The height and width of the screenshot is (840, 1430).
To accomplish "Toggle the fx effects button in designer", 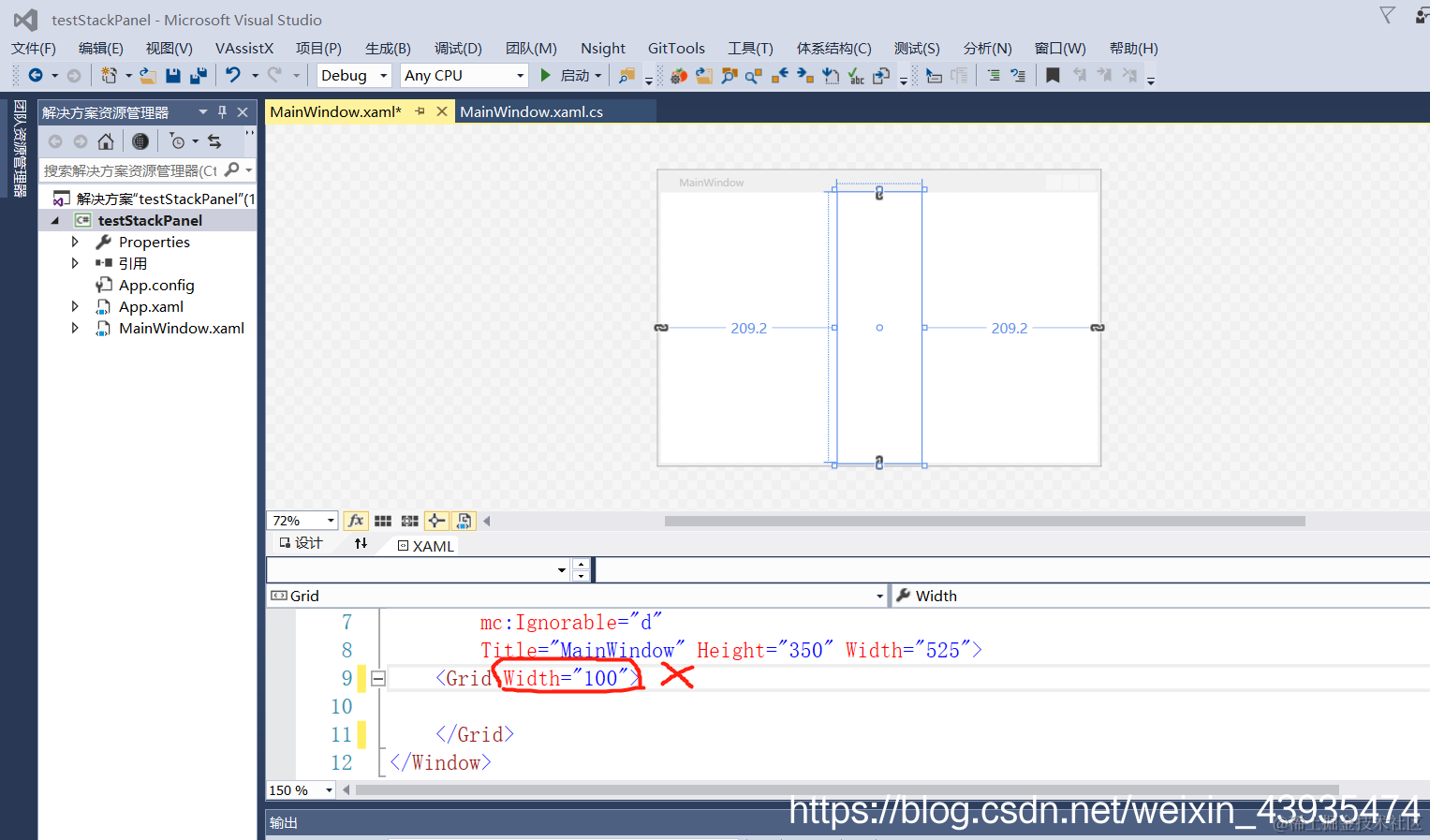I will pos(356,521).
